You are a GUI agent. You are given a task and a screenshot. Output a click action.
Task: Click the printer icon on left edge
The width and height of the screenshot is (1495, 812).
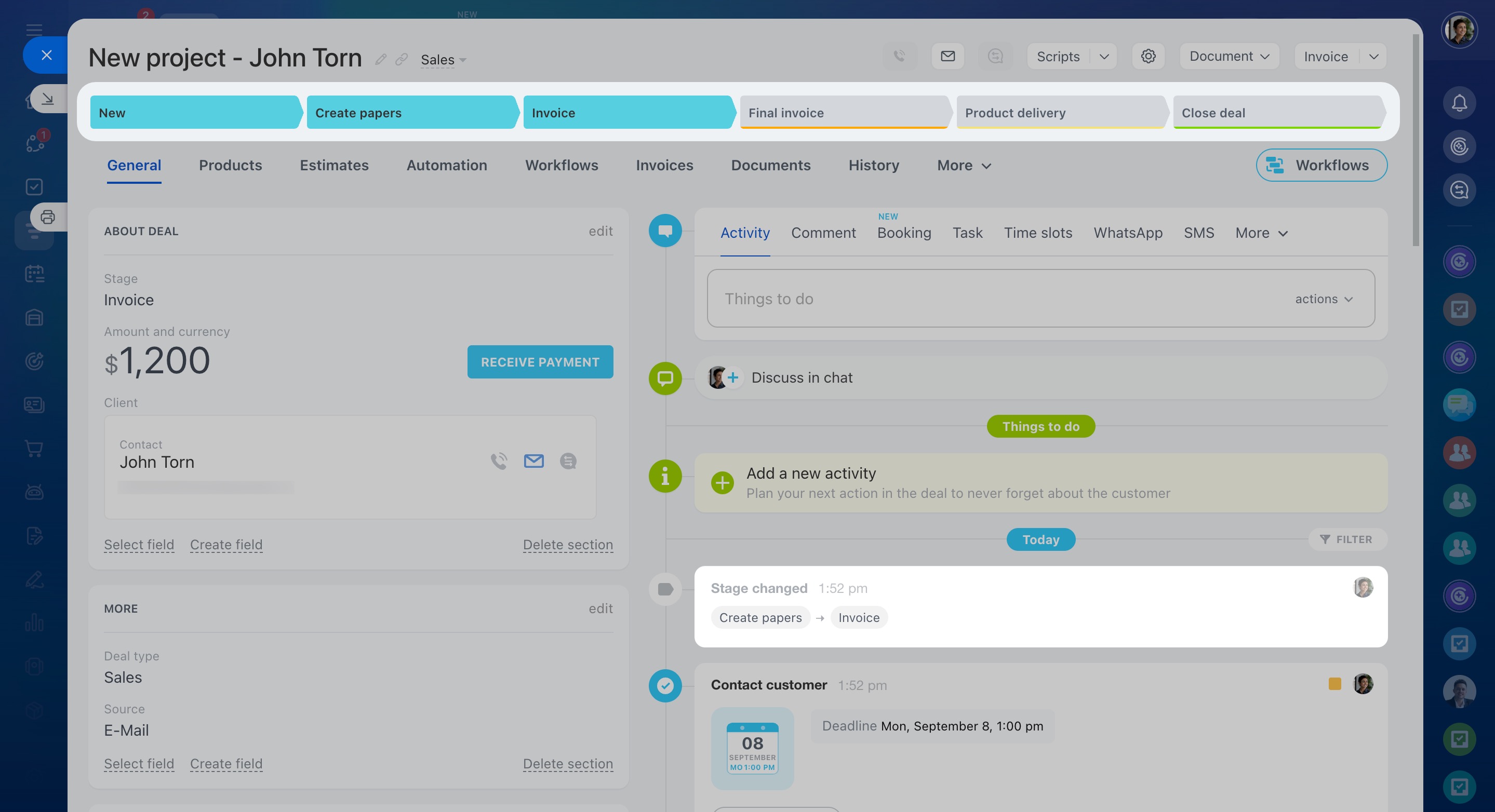[x=48, y=217]
